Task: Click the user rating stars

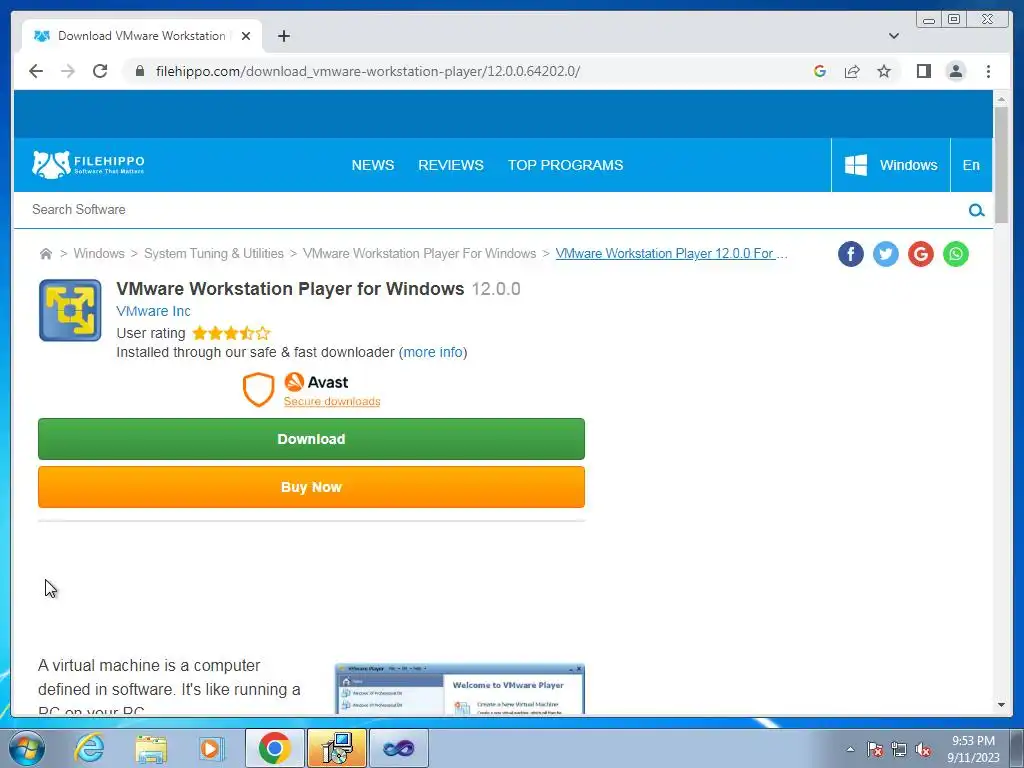Action: tap(231, 333)
